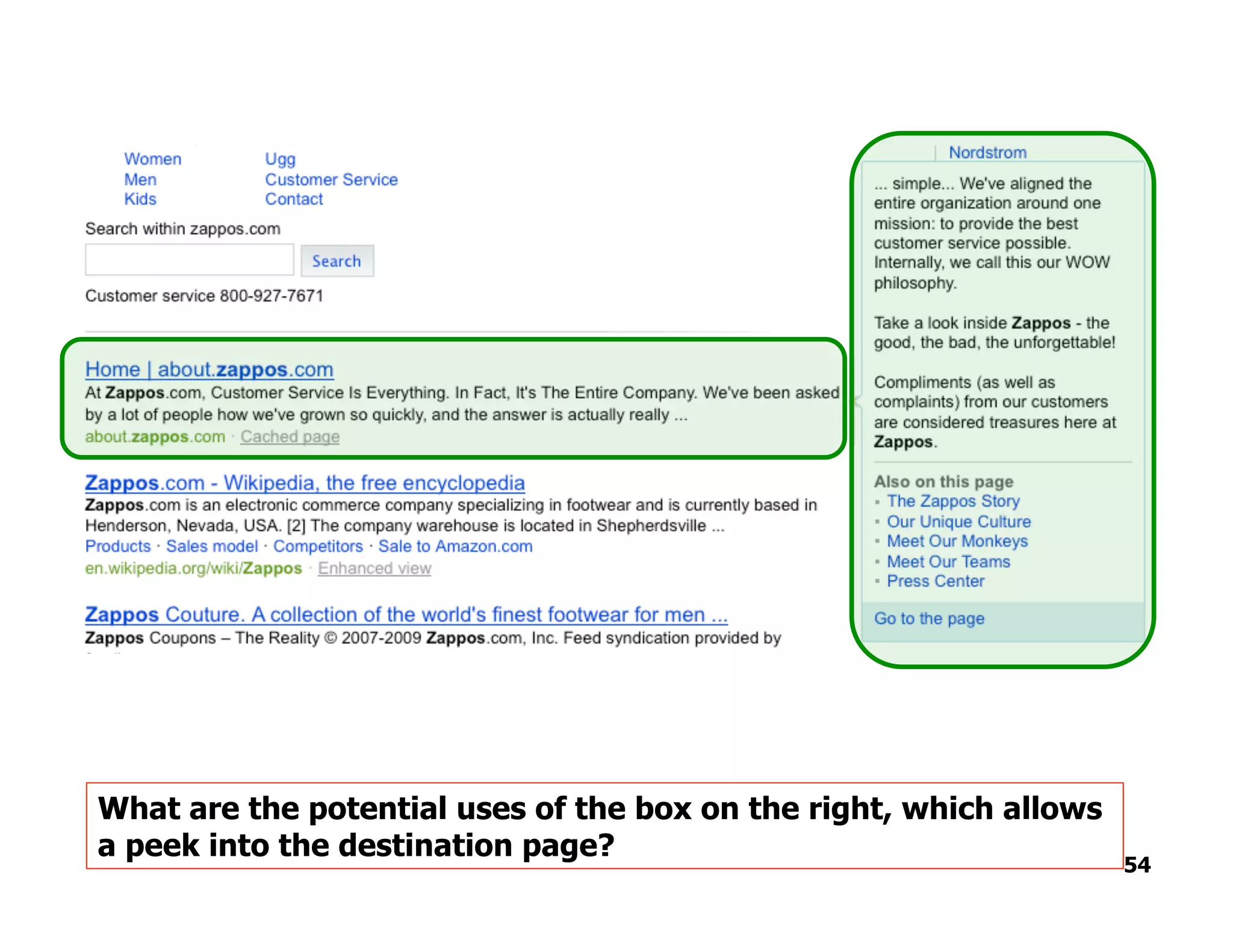Open the Men sitelink
Viewport: 1233px width, 952px height.
(x=140, y=179)
